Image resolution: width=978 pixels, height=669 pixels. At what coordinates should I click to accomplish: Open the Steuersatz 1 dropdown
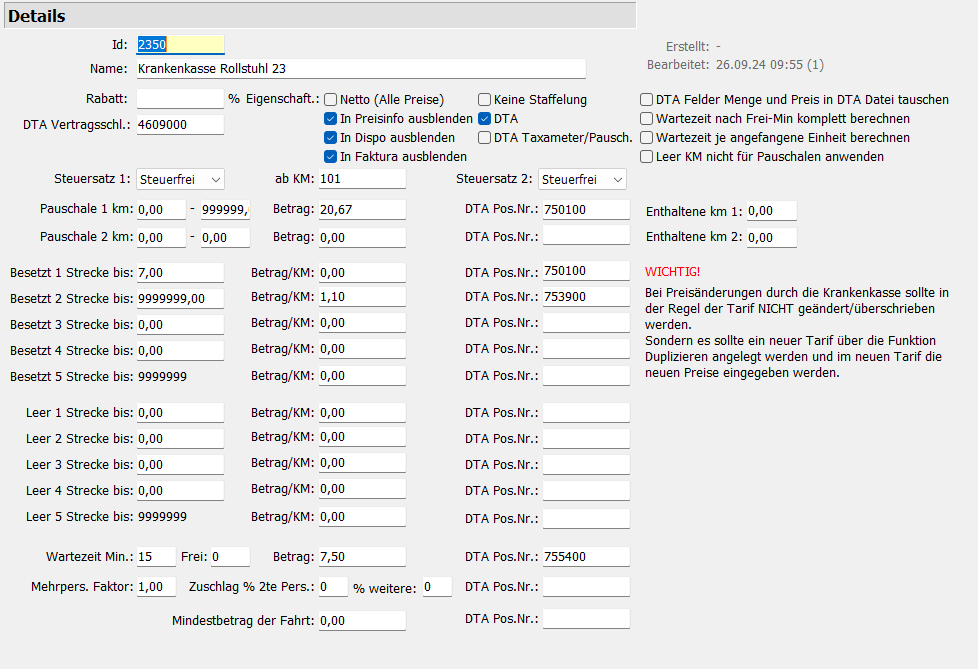tap(180, 179)
